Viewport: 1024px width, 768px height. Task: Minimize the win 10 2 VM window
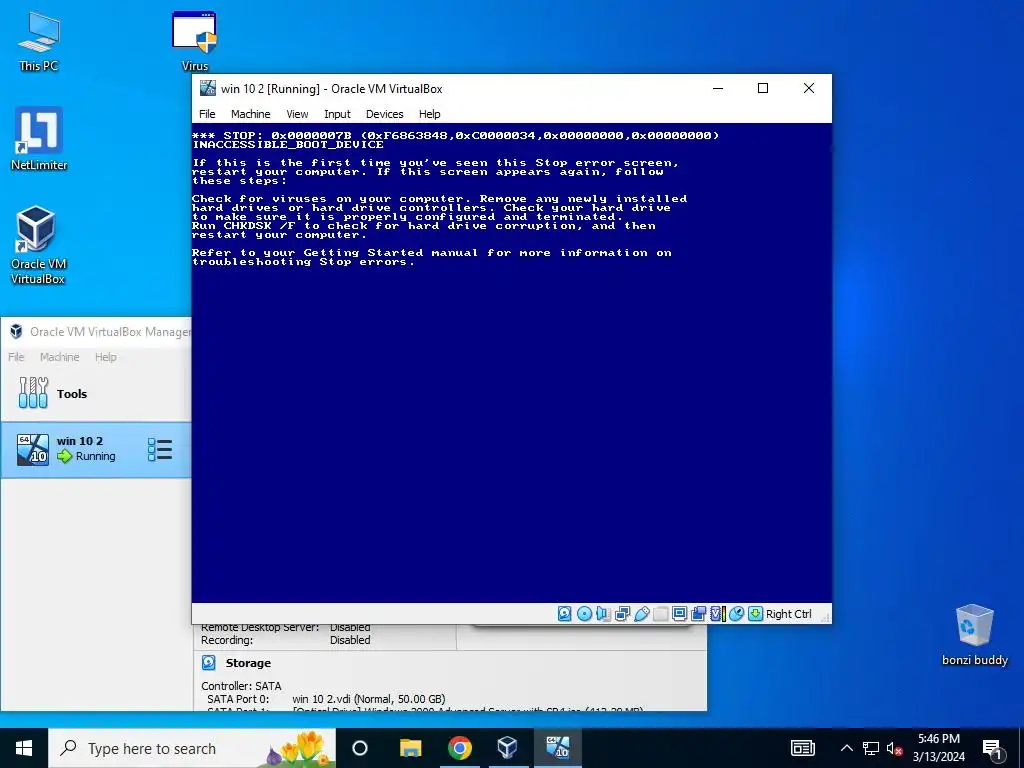[x=718, y=88]
